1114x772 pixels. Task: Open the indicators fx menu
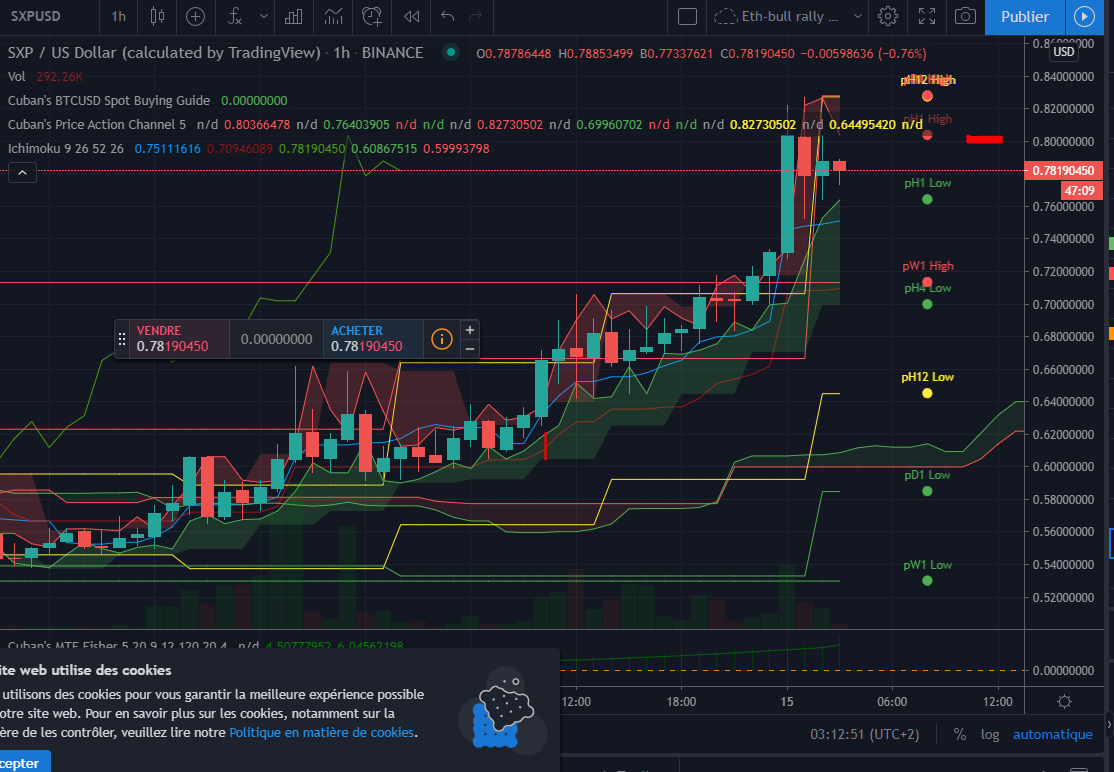pos(234,16)
